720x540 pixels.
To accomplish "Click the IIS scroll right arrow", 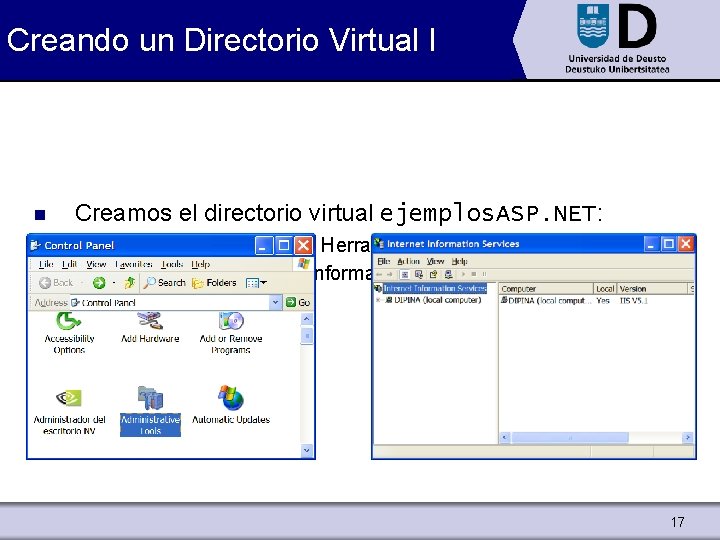I will tap(687, 438).
